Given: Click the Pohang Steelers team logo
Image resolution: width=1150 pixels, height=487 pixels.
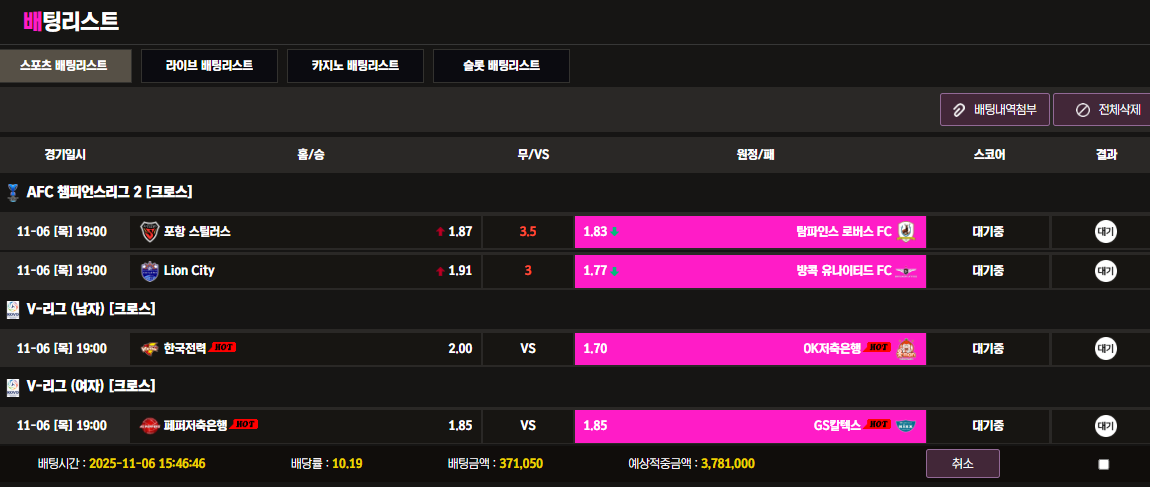Looking at the screenshot, I should (150, 231).
